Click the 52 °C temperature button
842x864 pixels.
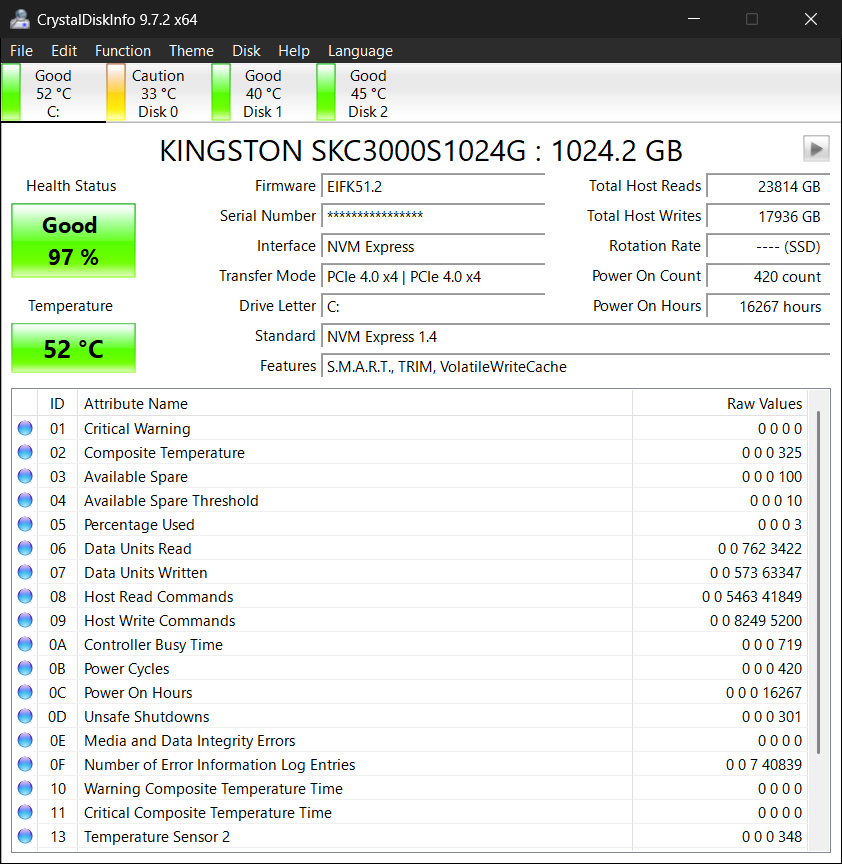click(x=73, y=348)
